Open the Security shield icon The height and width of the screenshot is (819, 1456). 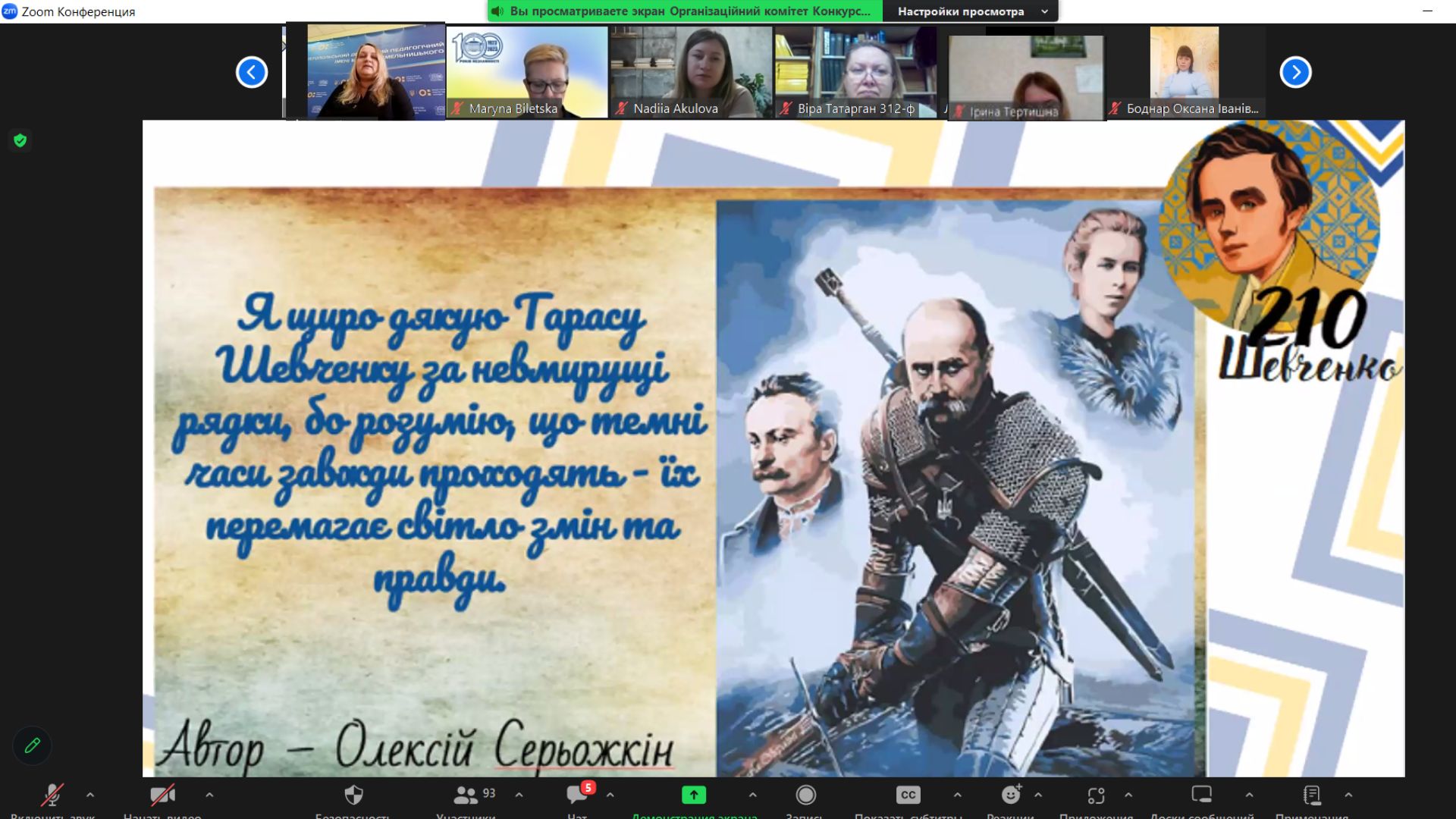[353, 795]
